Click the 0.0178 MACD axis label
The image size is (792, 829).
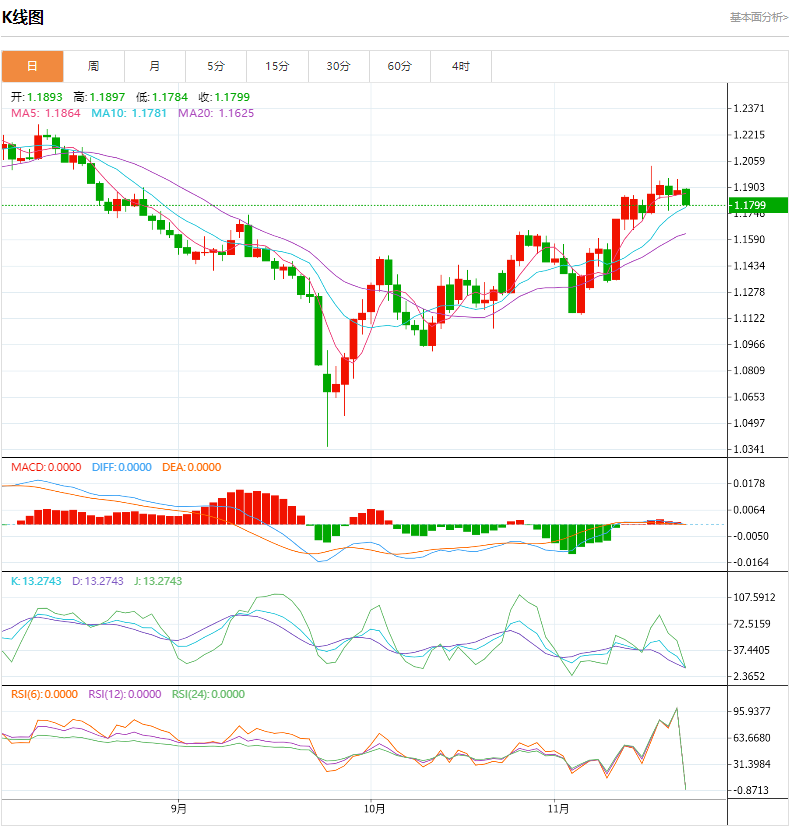[749, 483]
